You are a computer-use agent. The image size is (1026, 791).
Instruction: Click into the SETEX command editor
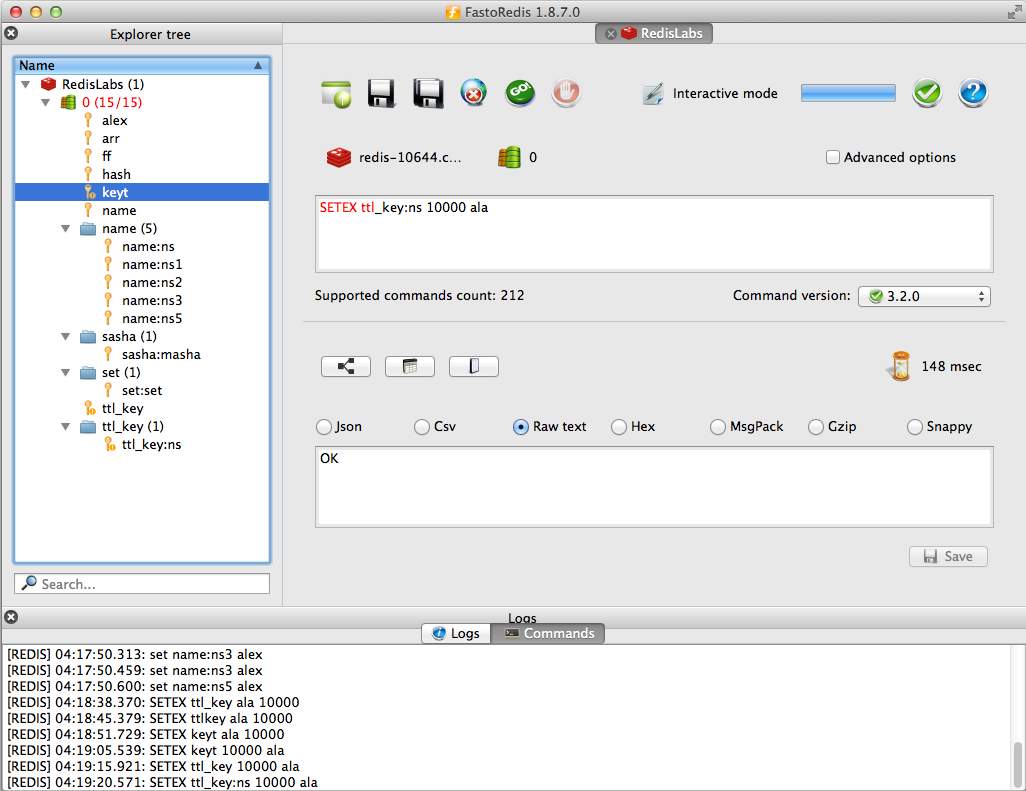[654, 234]
